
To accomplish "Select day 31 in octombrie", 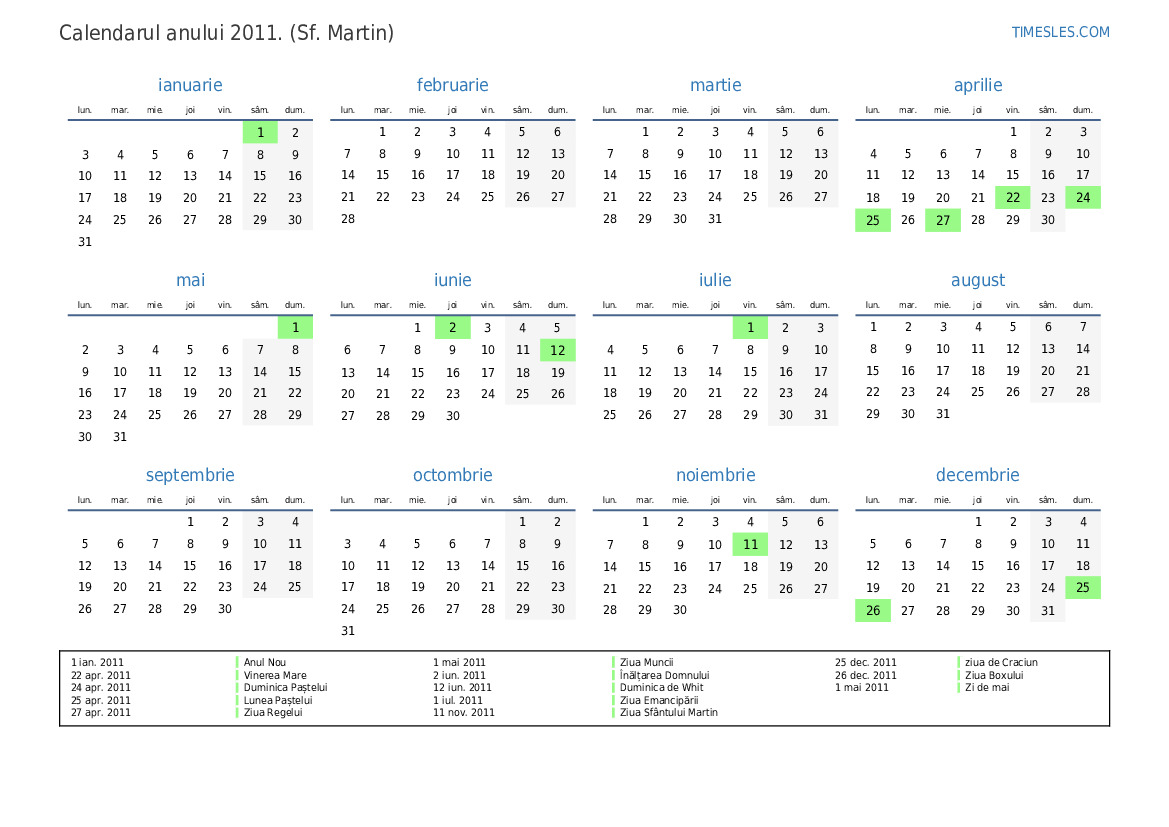I will (x=348, y=631).
